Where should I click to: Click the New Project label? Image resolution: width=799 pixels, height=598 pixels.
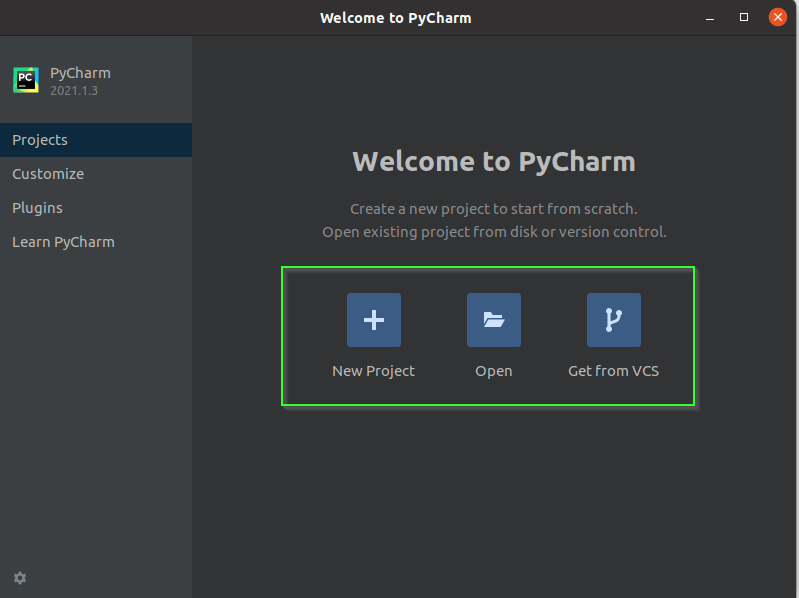click(374, 371)
